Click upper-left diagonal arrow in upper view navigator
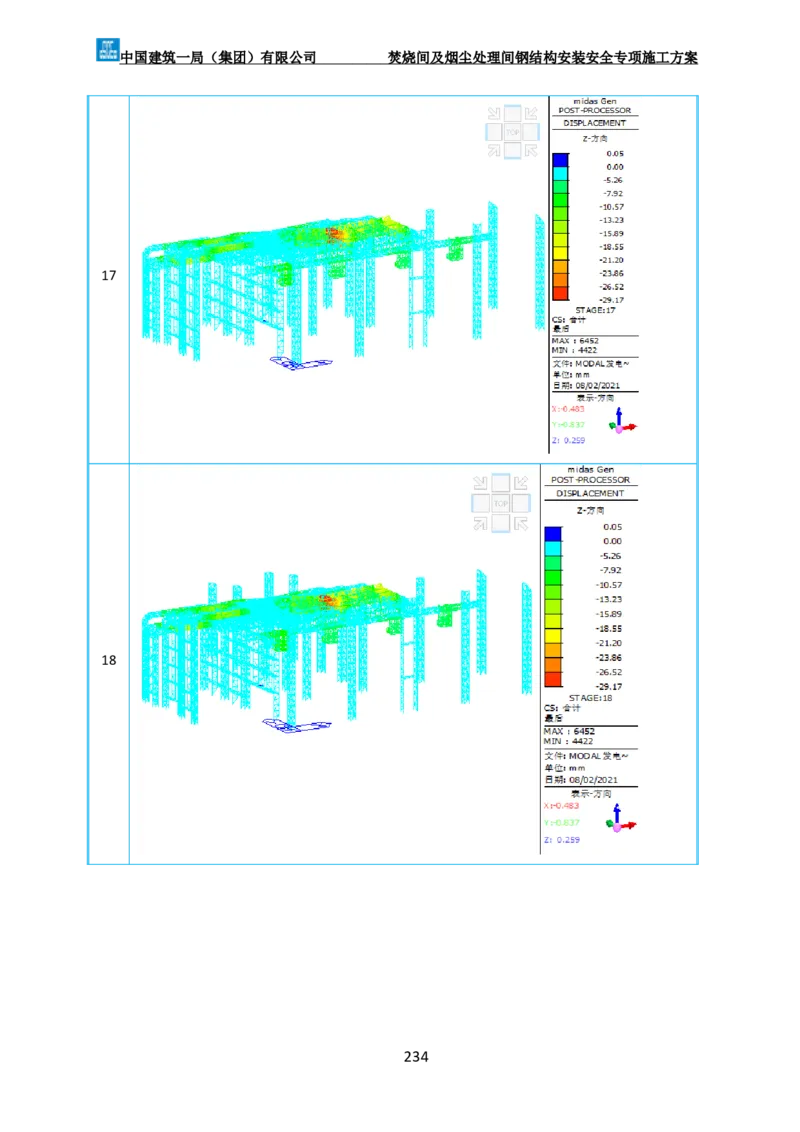 tap(494, 114)
